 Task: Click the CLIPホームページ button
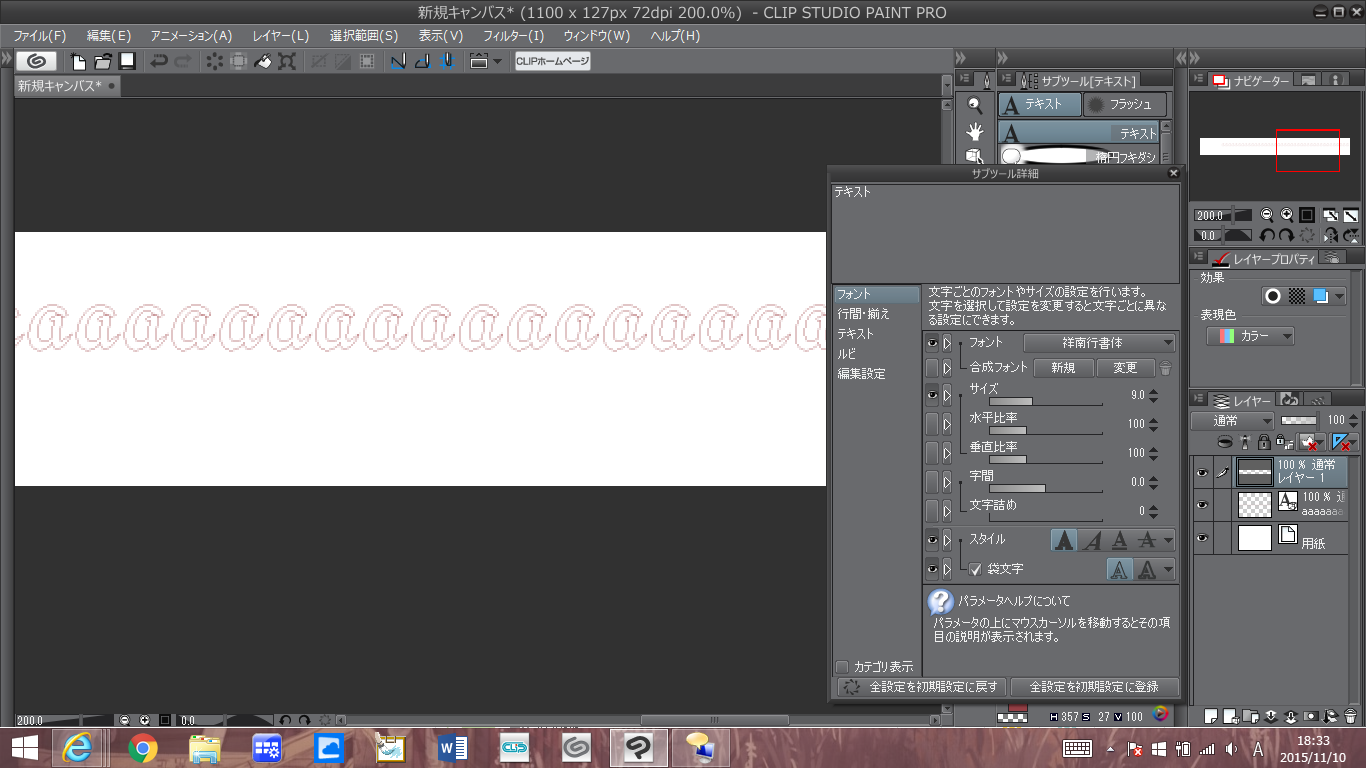pyautogui.click(x=552, y=61)
